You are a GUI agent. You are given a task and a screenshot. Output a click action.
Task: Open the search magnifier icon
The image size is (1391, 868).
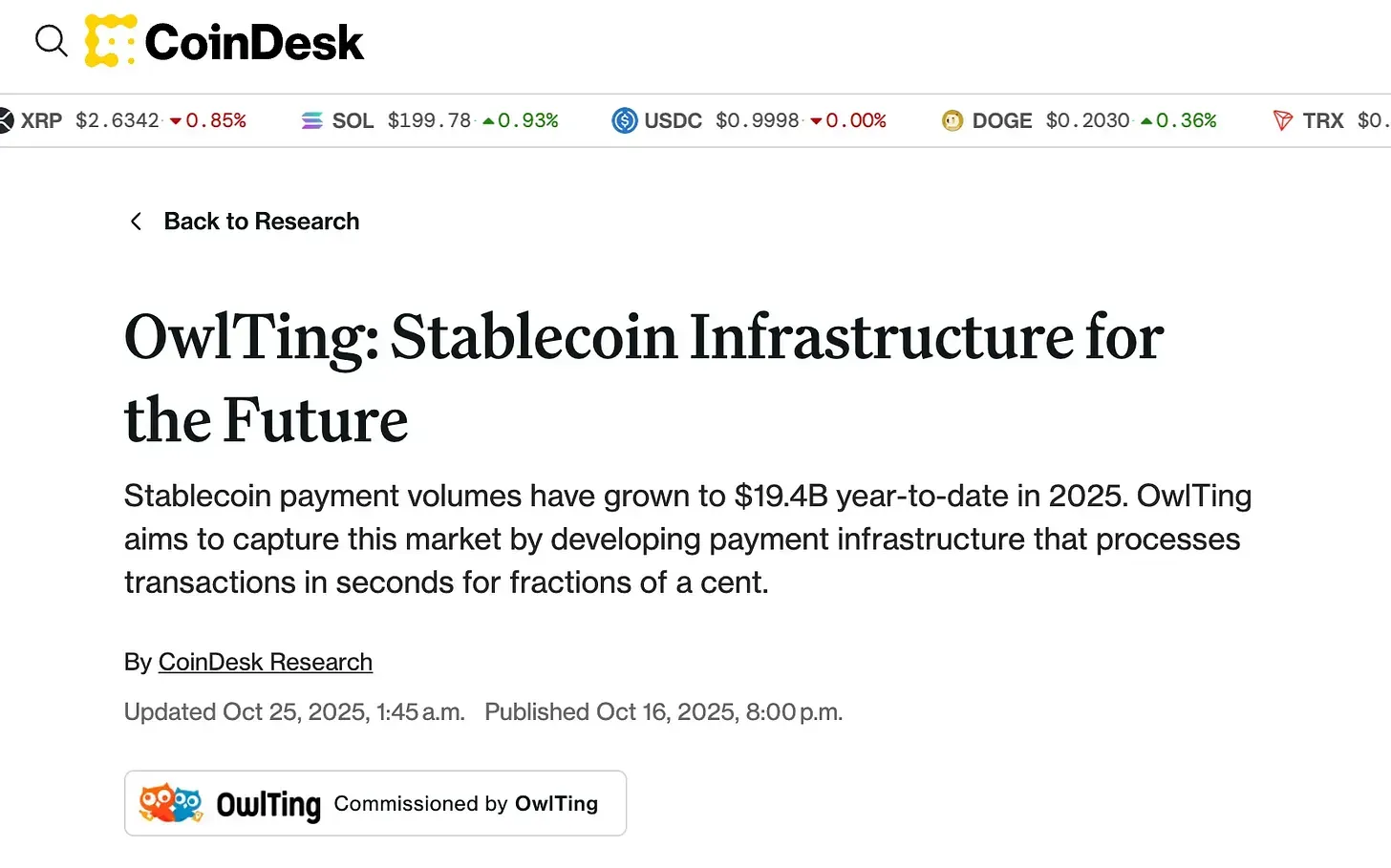[x=51, y=41]
